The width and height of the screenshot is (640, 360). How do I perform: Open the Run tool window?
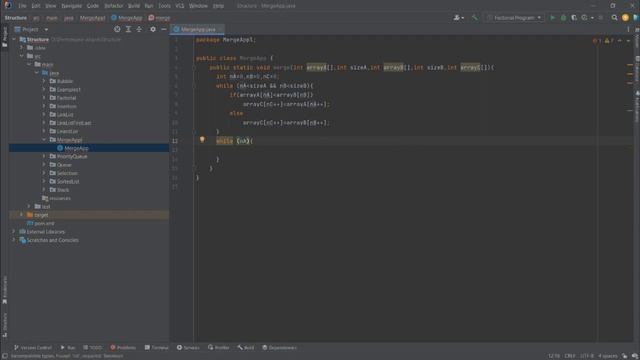(68, 348)
